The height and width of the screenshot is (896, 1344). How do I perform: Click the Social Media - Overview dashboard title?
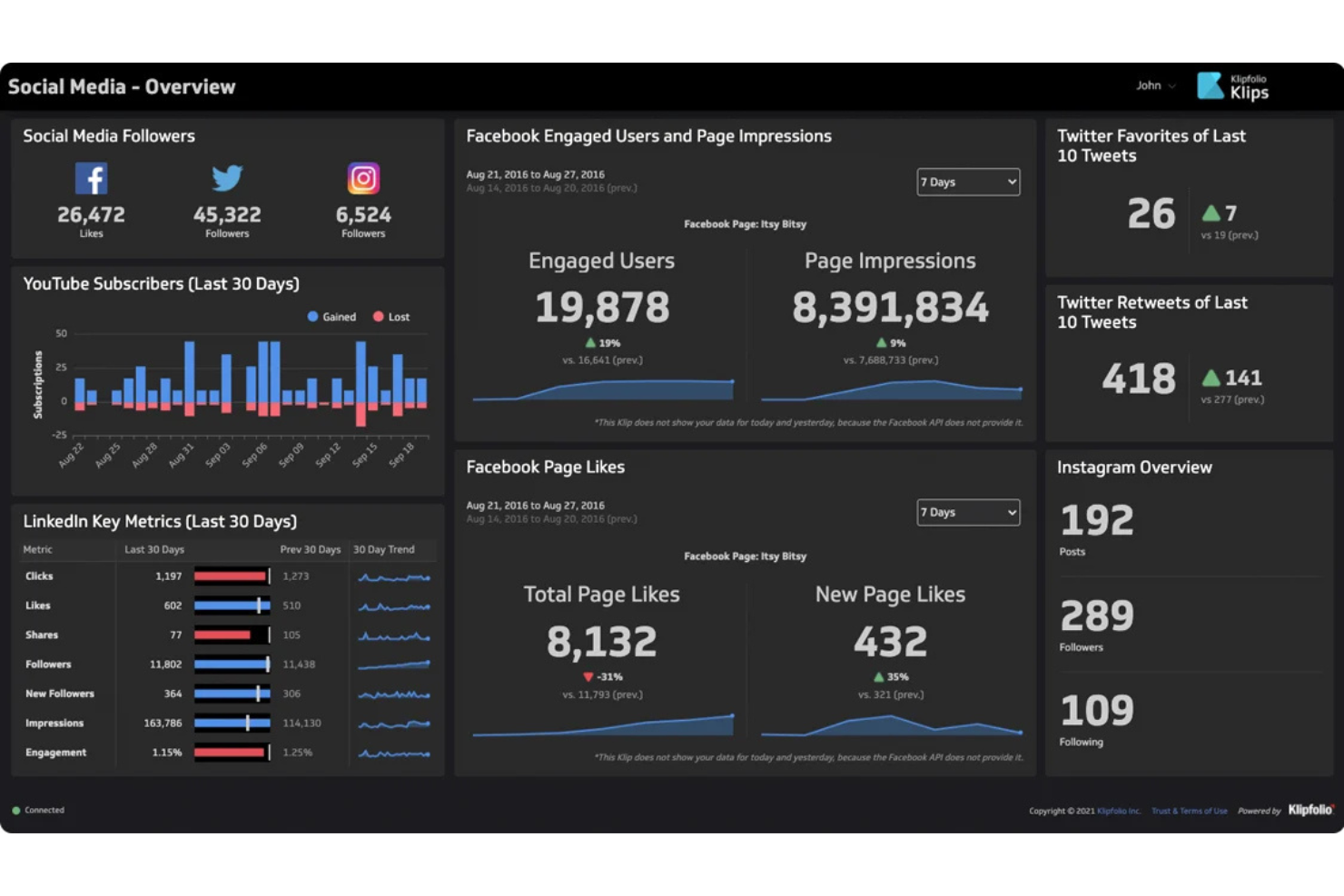coord(122,87)
